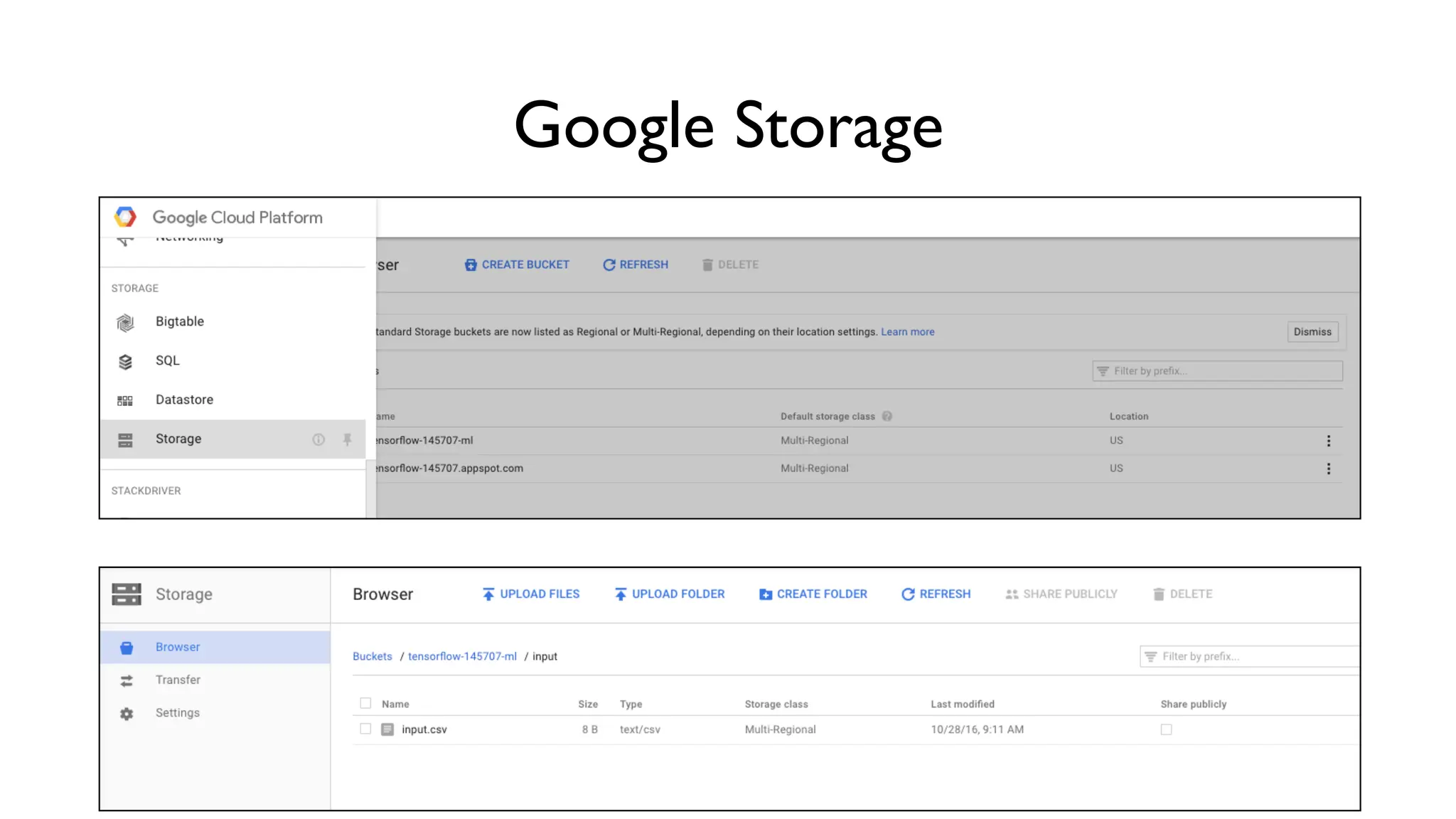This screenshot has height=819, width=1456.
Task: Click the pin icon beside Storage
Action: coord(347,439)
